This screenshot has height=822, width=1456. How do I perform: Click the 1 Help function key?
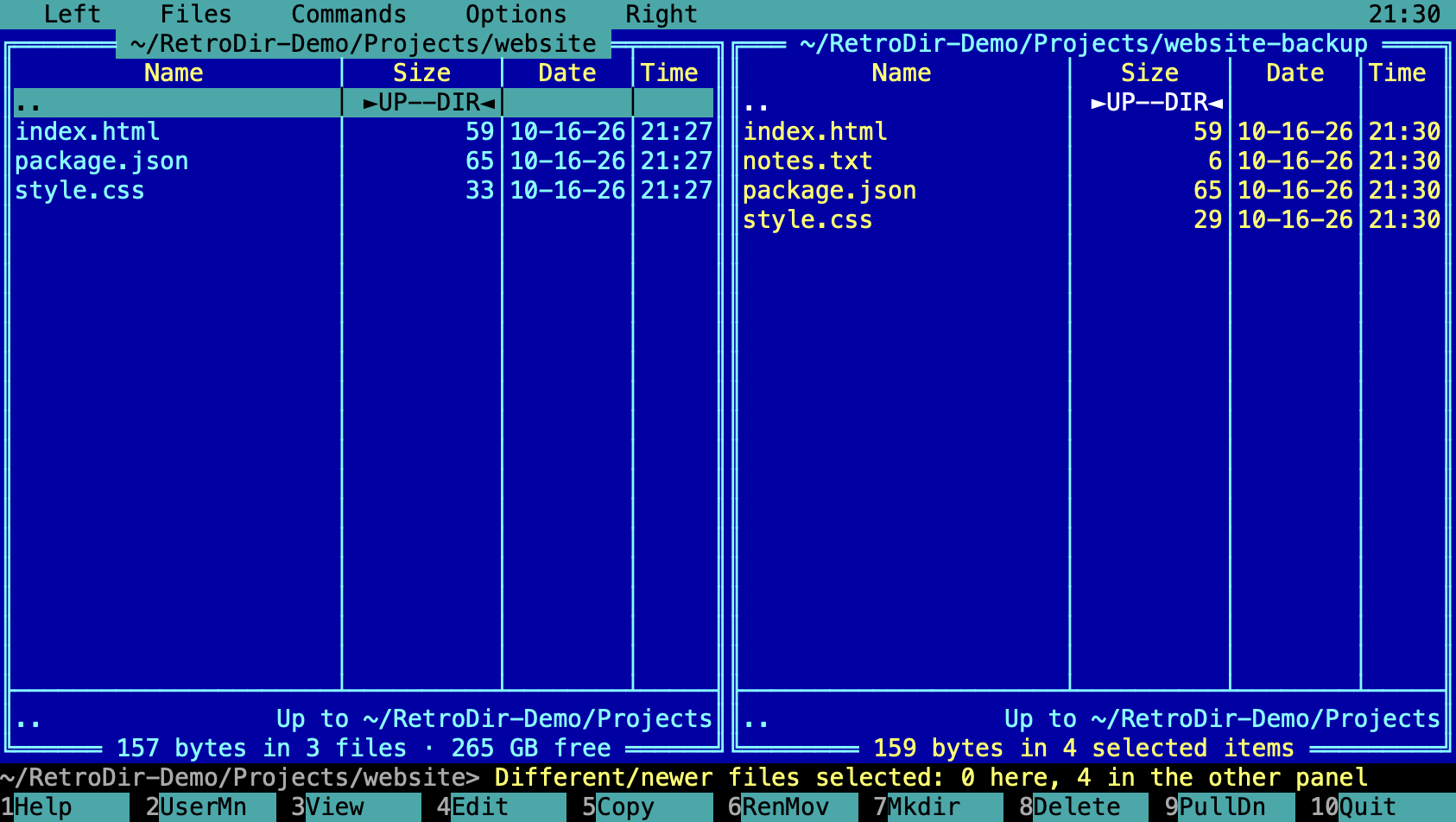pos(66,807)
